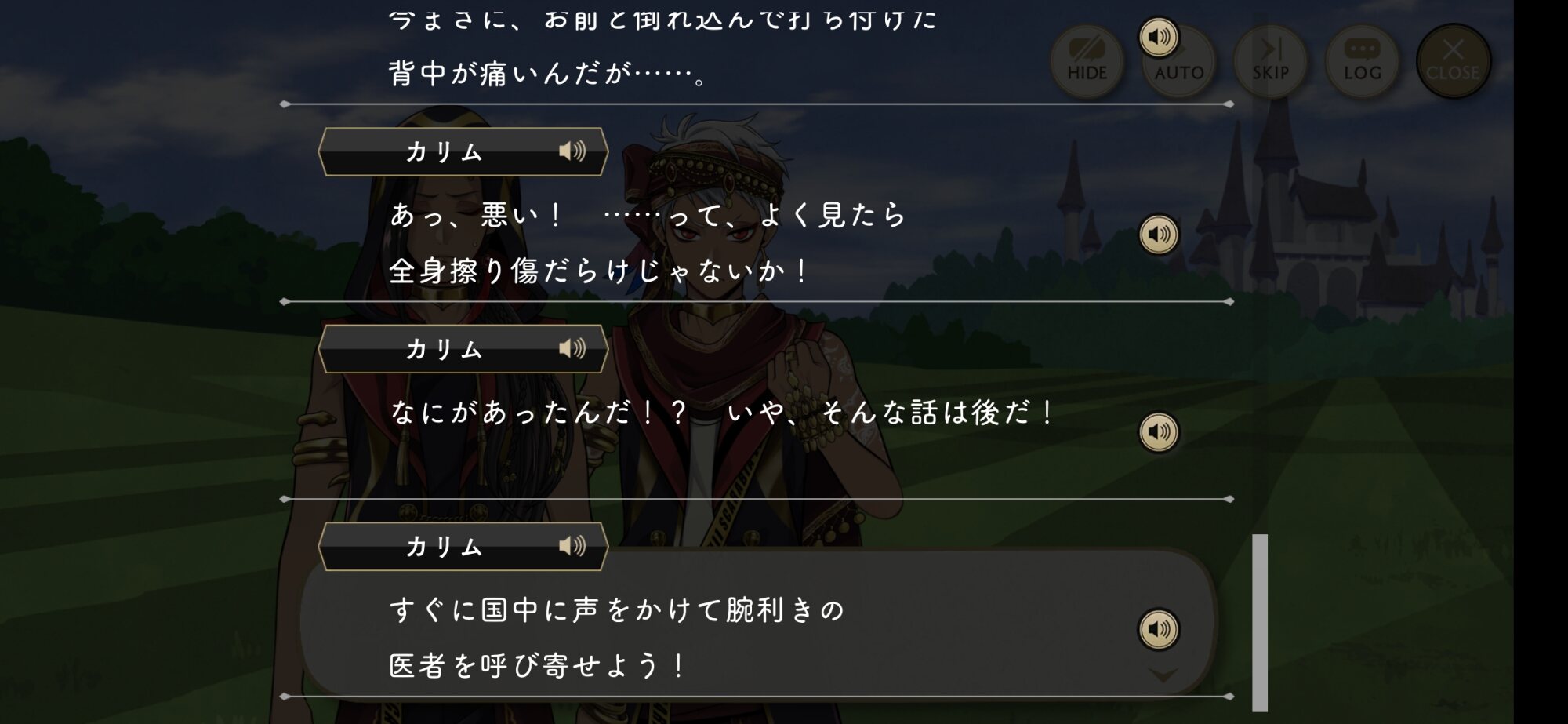The height and width of the screenshot is (724, 1568).
Task: Close the log with CLOSE button
Action: [x=1453, y=60]
